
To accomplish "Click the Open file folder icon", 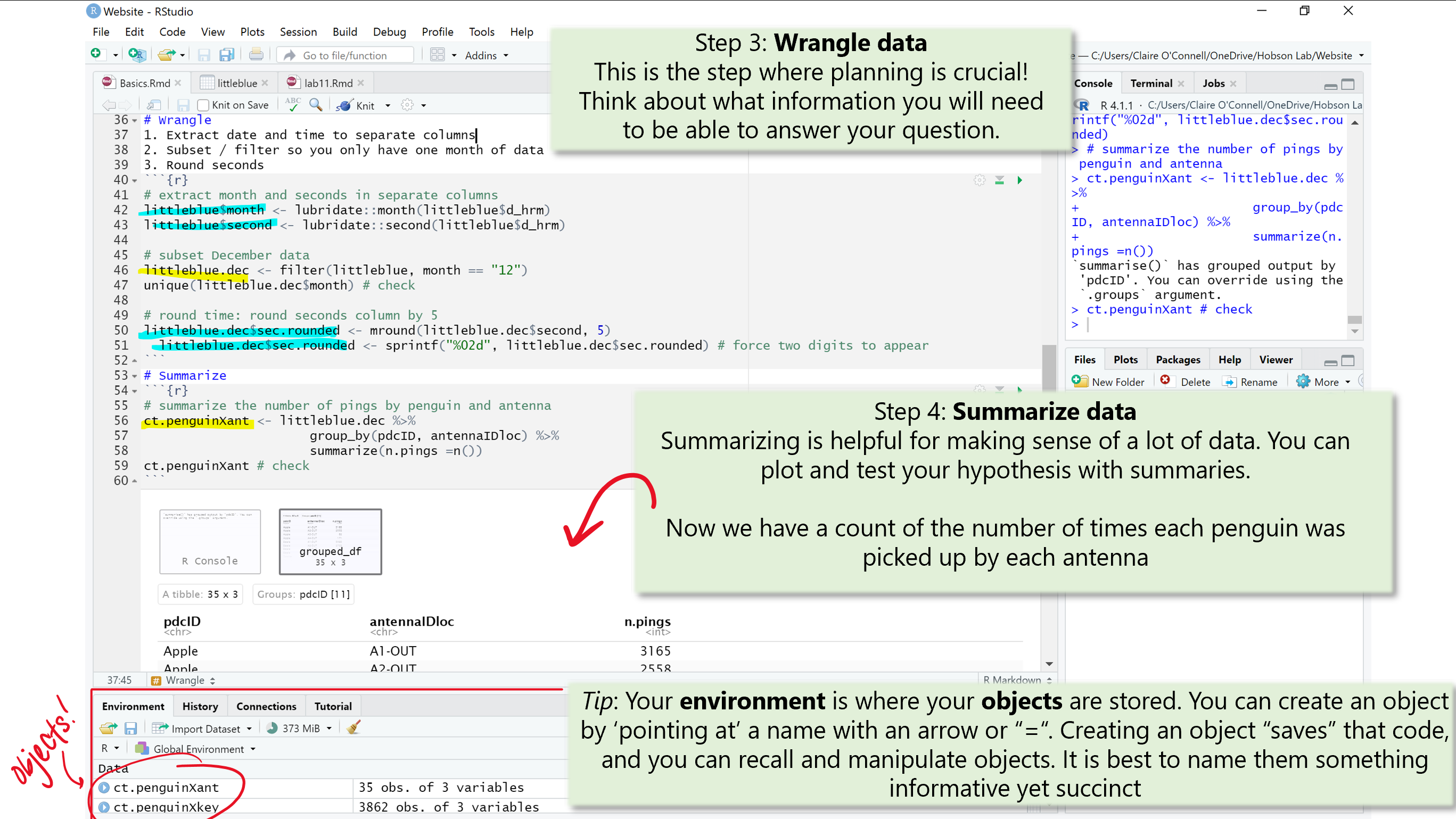I will 166,55.
